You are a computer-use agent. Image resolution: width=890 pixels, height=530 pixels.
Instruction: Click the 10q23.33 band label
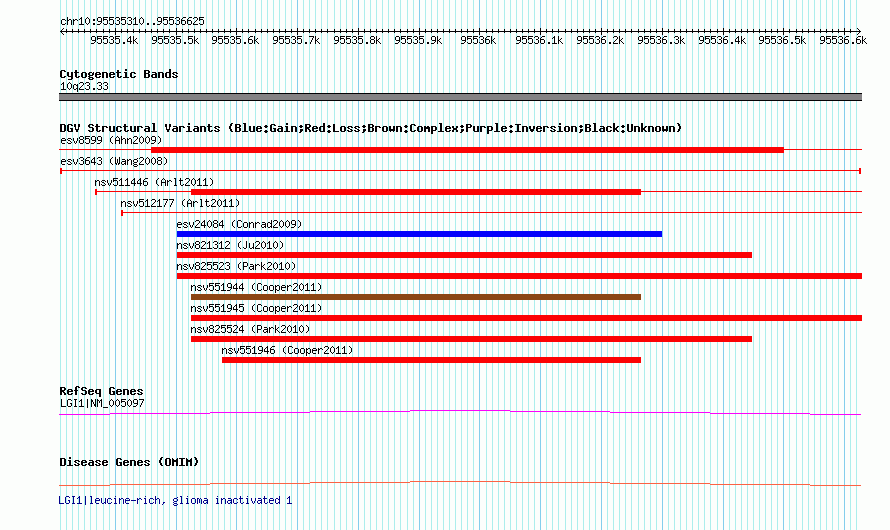click(x=84, y=86)
